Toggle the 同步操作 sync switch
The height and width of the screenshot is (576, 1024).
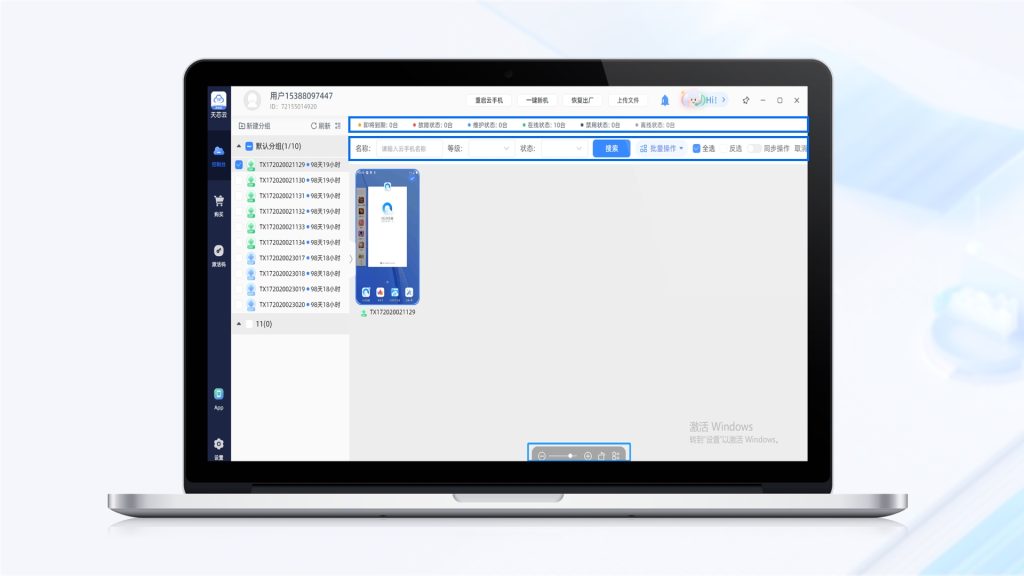click(x=753, y=148)
